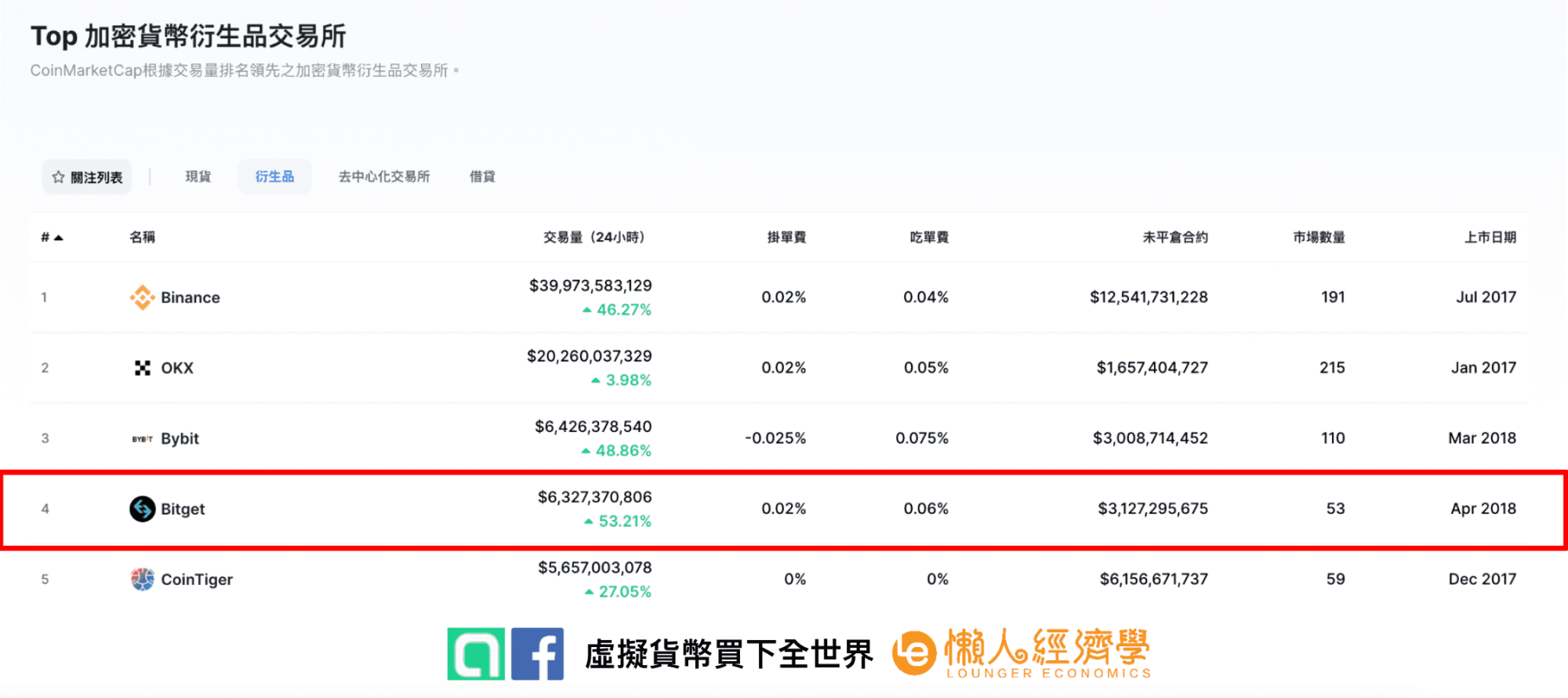Click Bitget volume $6,327,370,806
This screenshot has height=698, width=1568.
594,497
